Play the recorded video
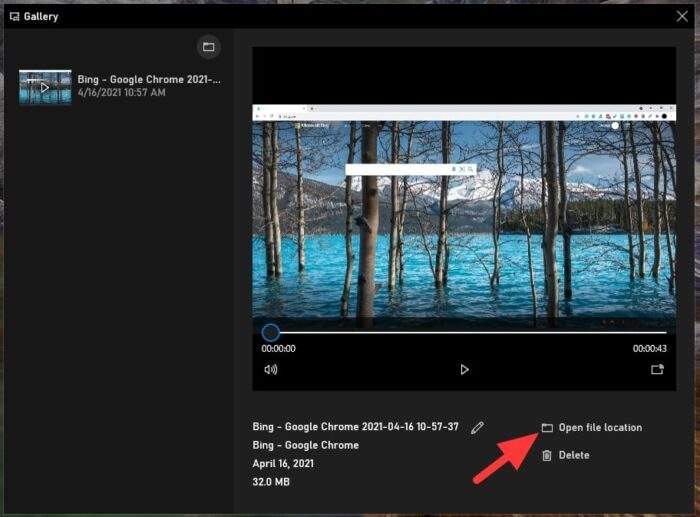700x517 pixels. [464, 369]
